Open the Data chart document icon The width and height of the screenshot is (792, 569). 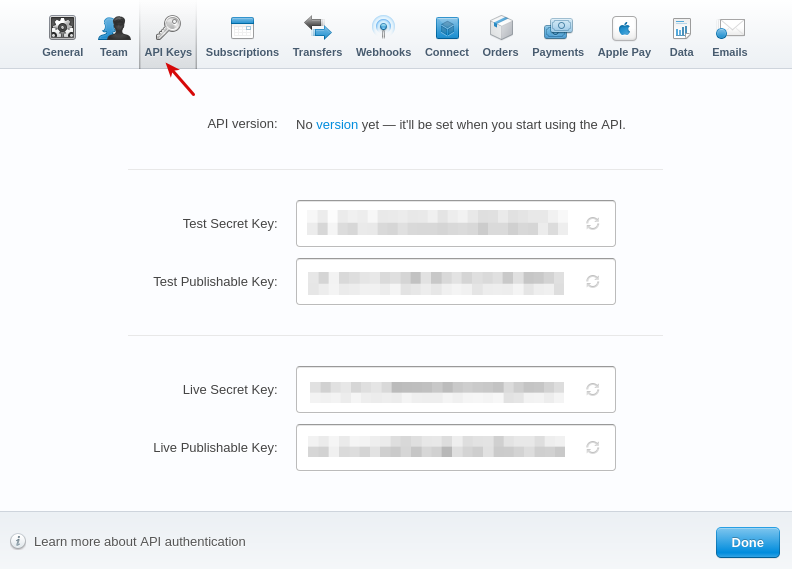tap(681, 28)
